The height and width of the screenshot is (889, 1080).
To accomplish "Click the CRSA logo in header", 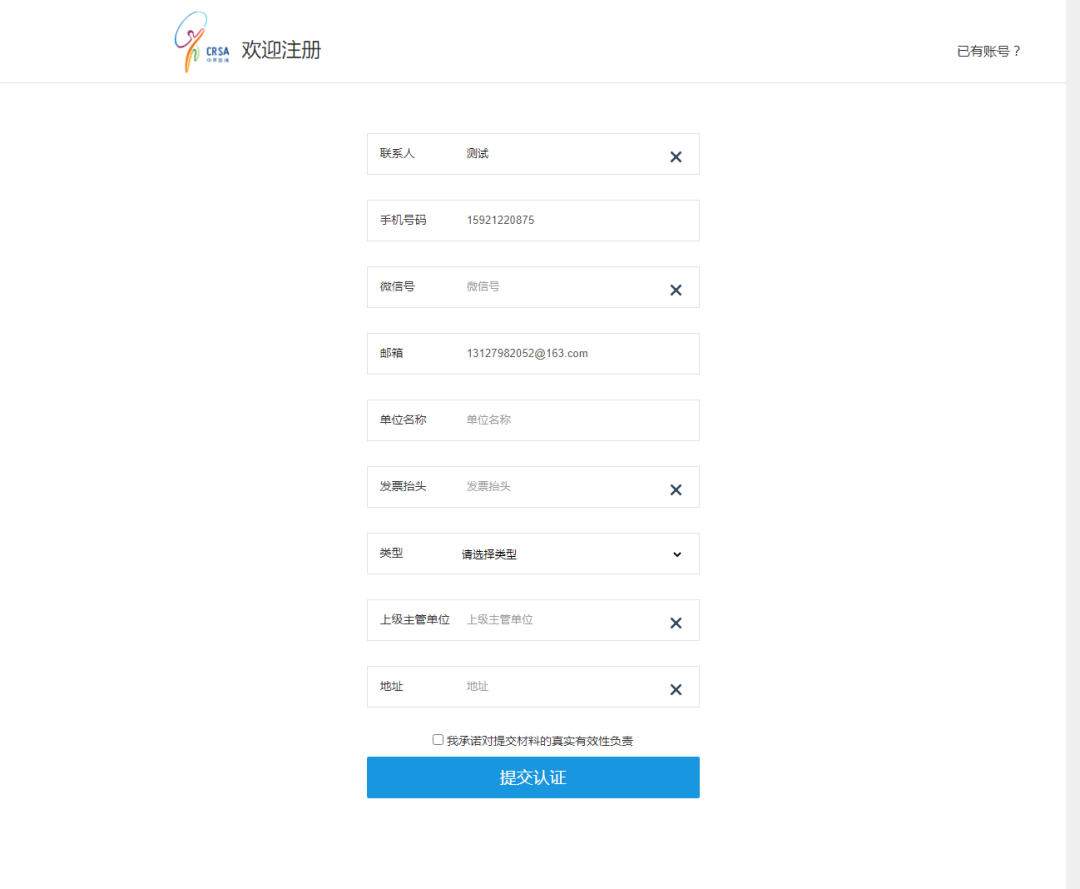I will 201,43.
